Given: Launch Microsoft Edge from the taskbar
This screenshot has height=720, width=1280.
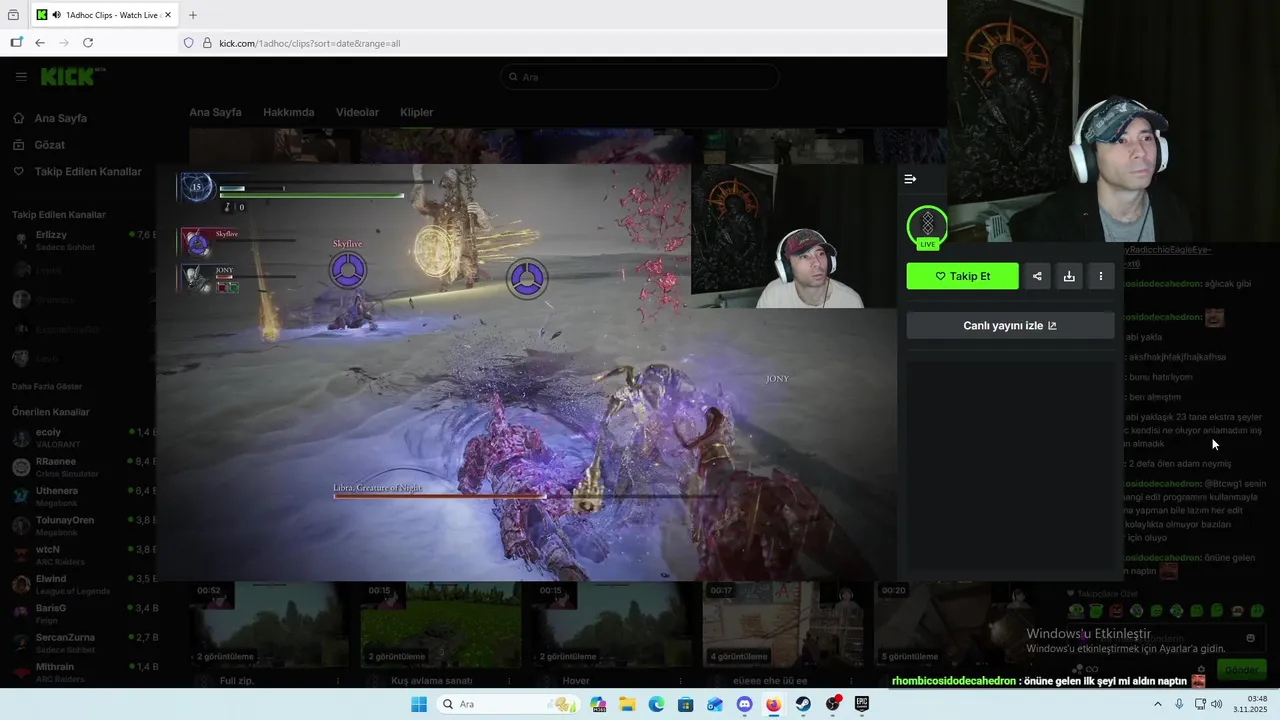Looking at the screenshot, I should [656, 704].
